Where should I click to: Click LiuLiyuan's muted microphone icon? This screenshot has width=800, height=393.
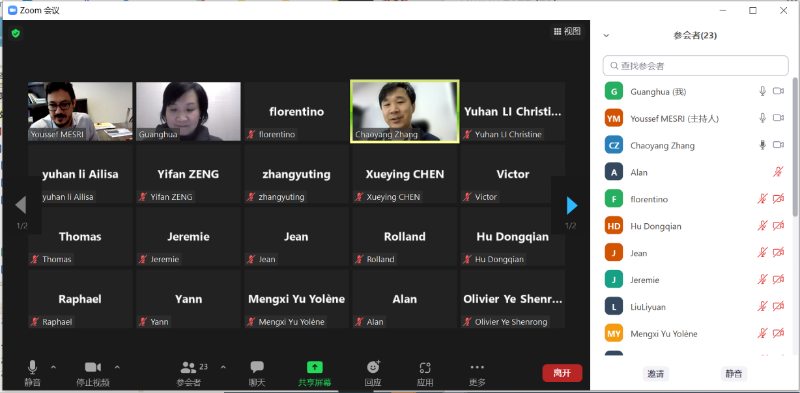pyautogui.click(x=763, y=306)
